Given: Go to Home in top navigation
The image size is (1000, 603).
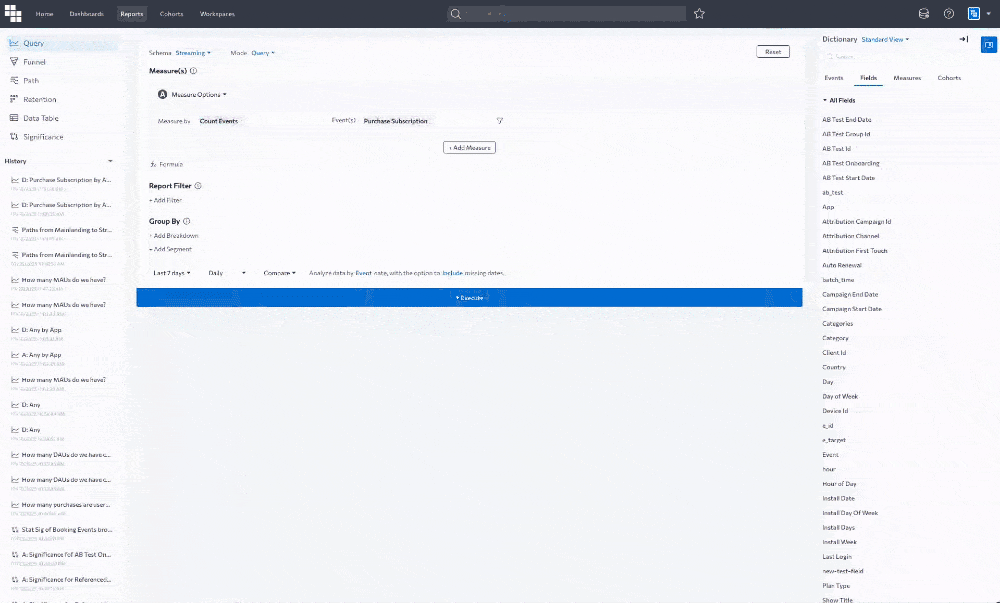Looking at the screenshot, I should coord(44,13).
